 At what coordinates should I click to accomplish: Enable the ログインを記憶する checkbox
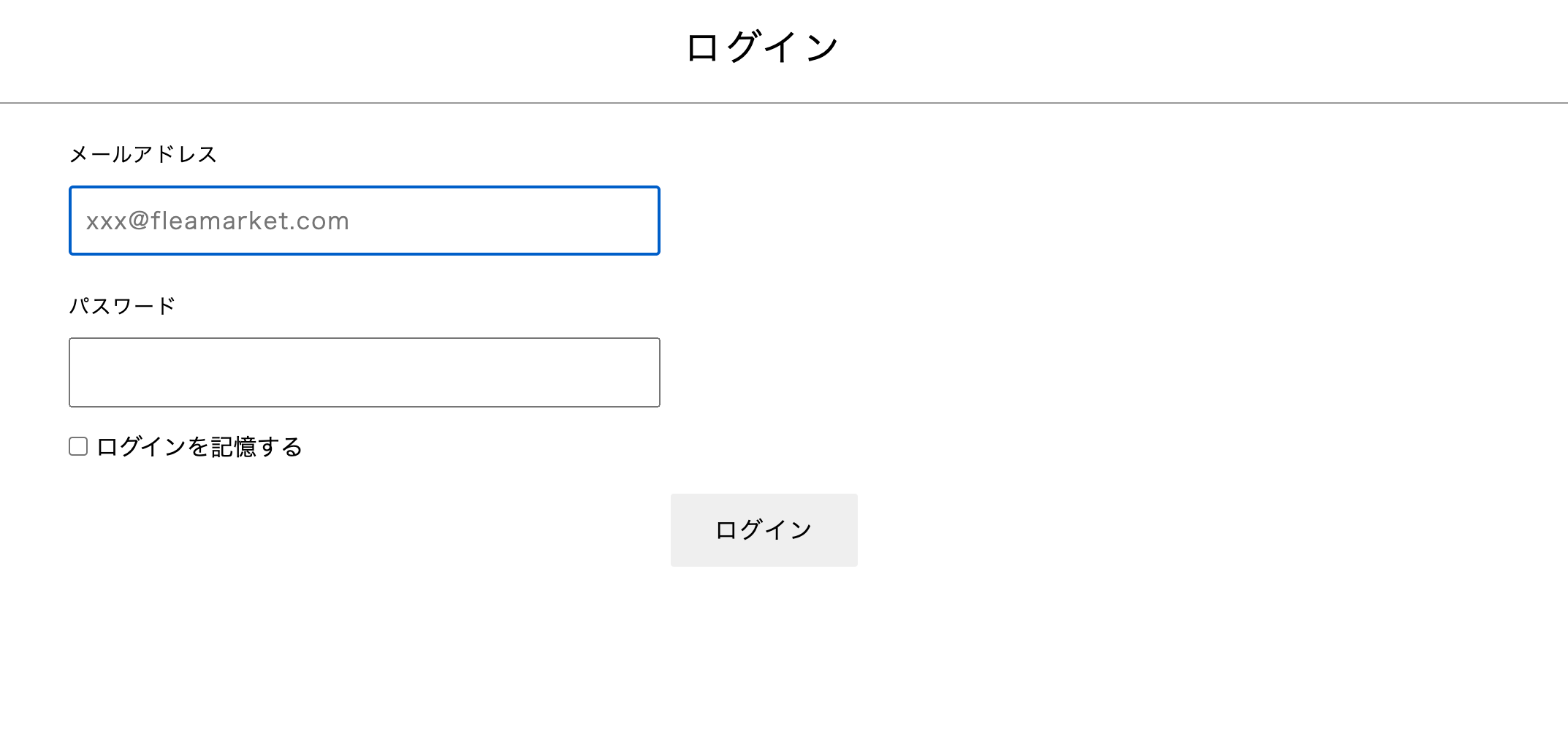(78, 446)
